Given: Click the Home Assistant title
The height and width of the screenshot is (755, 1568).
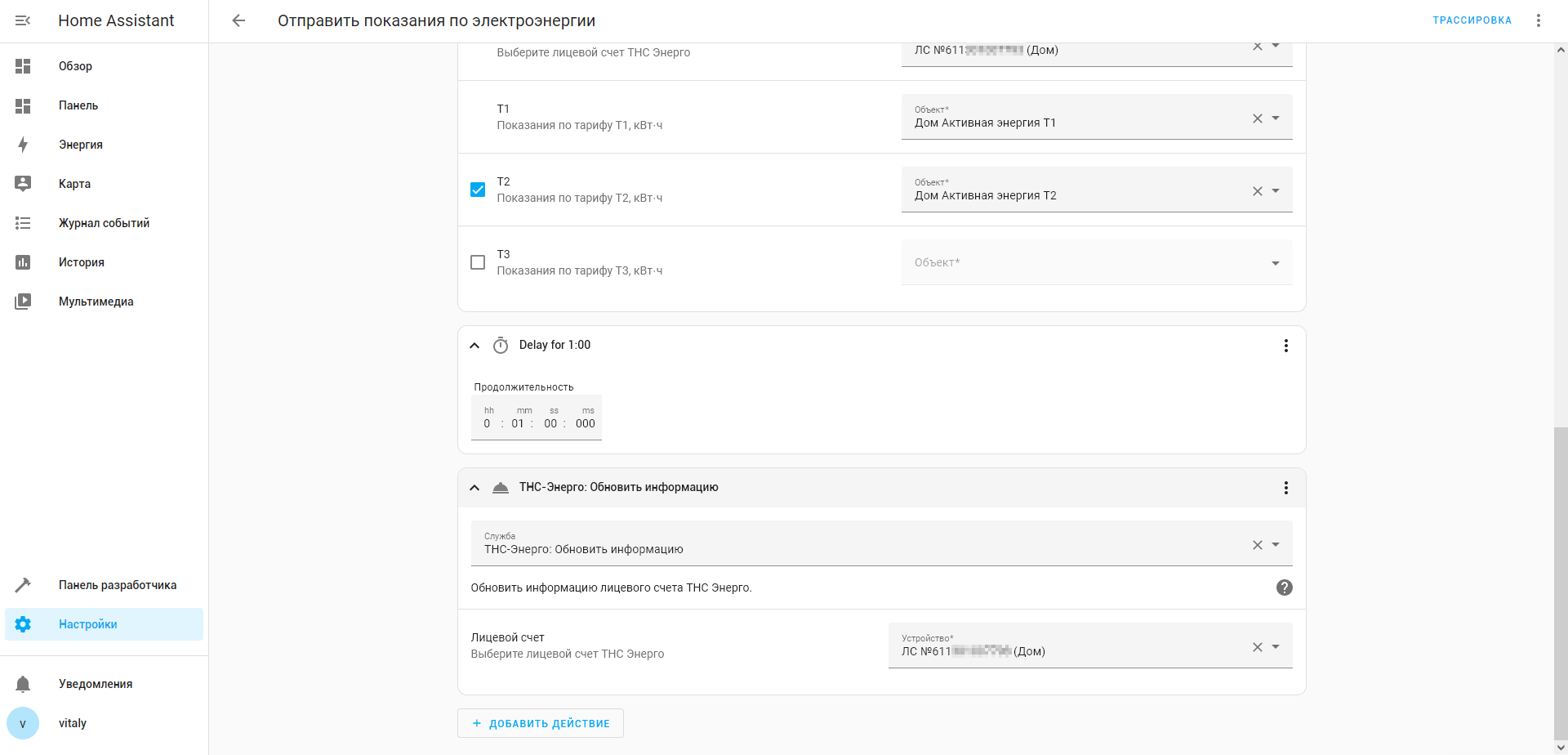Looking at the screenshot, I should point(116,20).
